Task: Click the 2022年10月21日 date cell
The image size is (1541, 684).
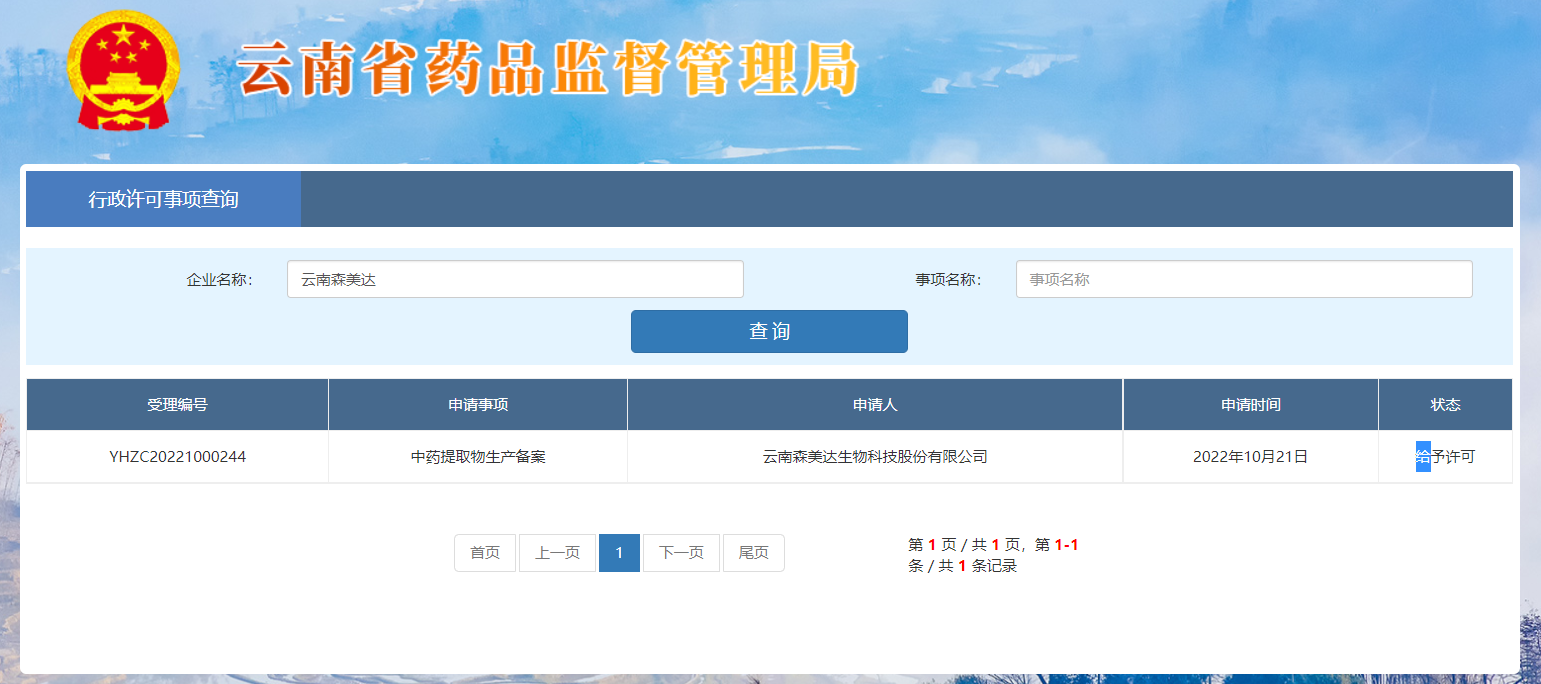Action: [x=1250, y=457]
